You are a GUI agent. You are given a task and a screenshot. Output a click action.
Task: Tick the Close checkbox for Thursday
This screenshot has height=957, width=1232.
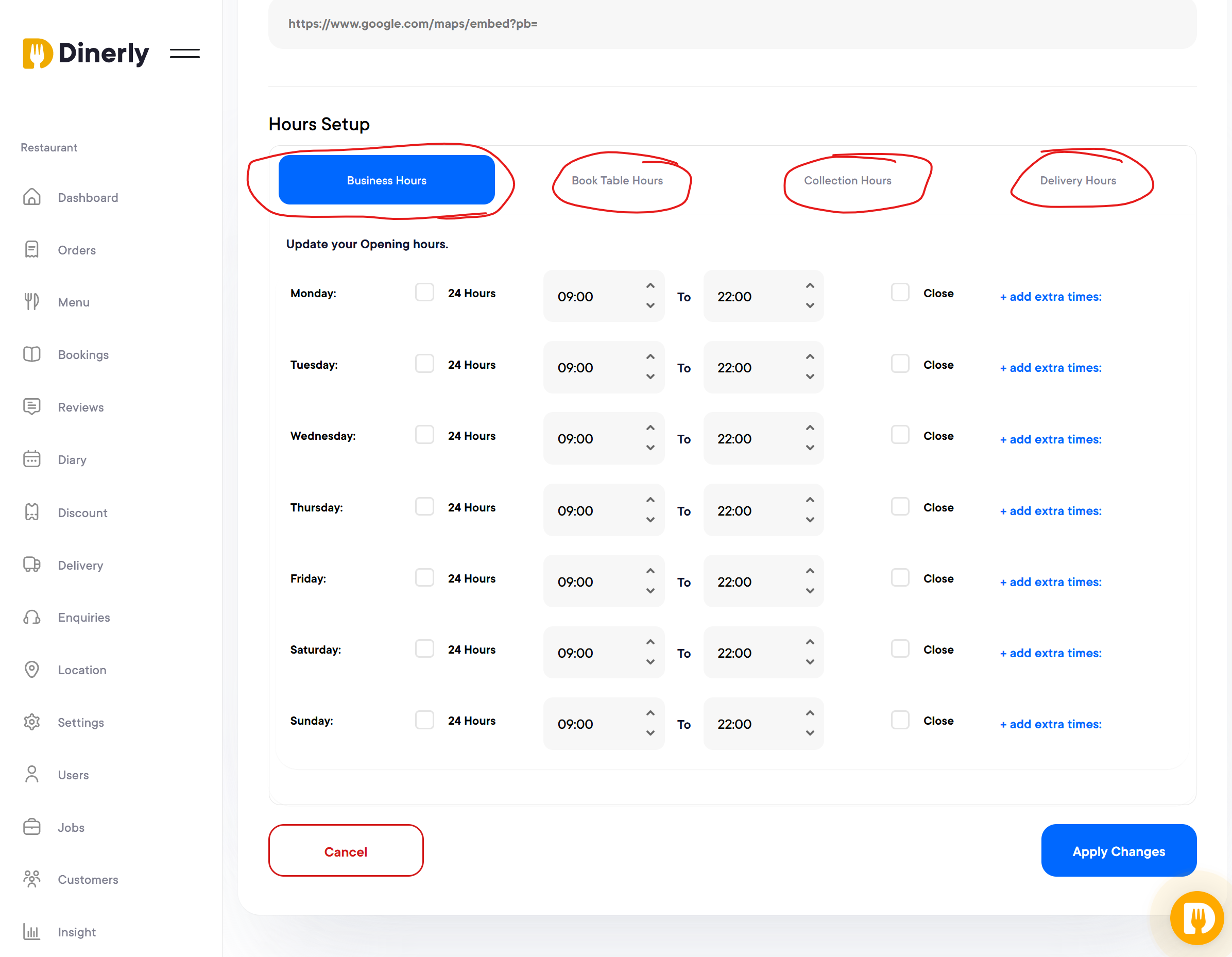900,507
